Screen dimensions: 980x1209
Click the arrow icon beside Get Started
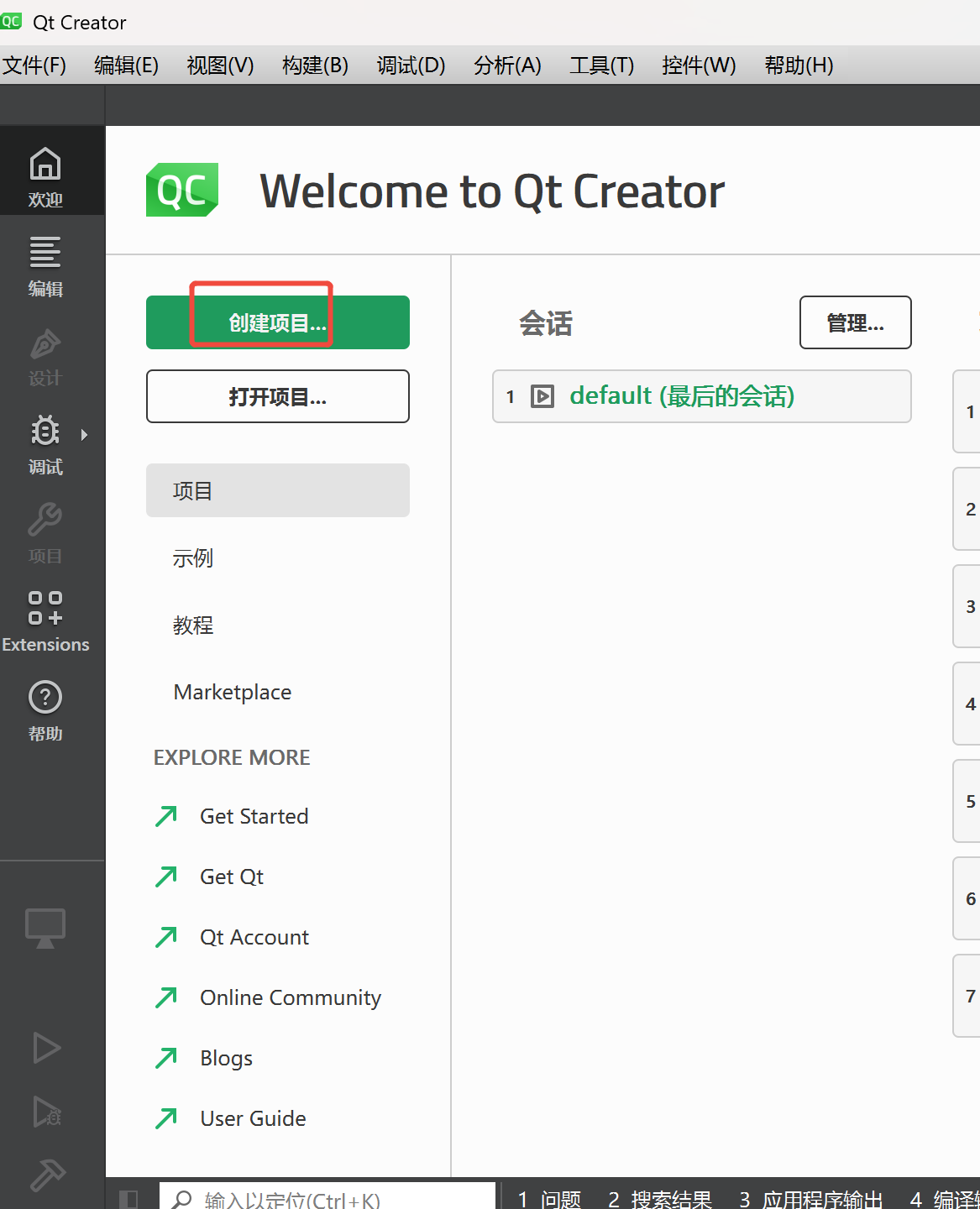(166, 816)
